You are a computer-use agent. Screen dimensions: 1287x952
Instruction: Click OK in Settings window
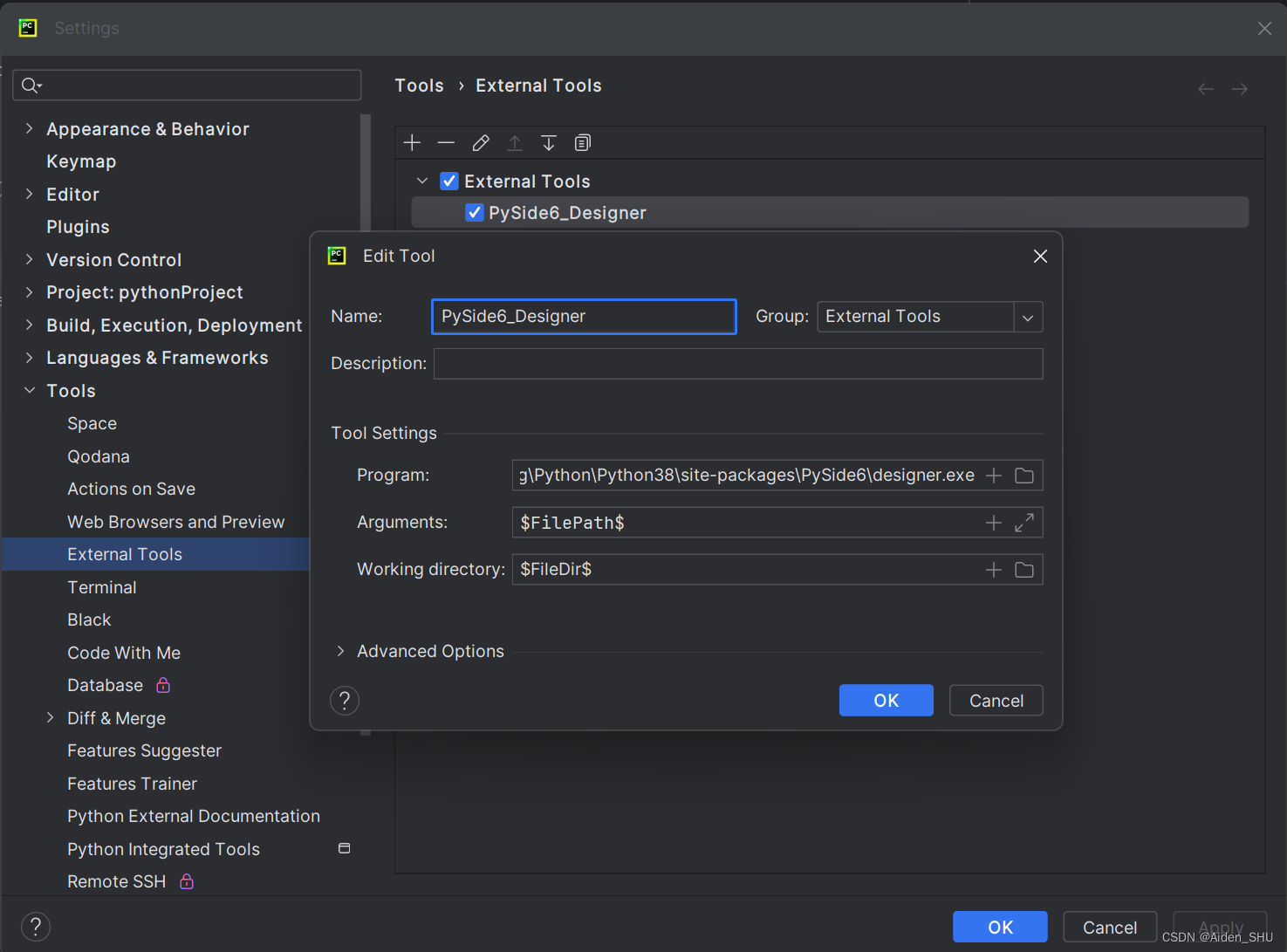pos(1000,927)
